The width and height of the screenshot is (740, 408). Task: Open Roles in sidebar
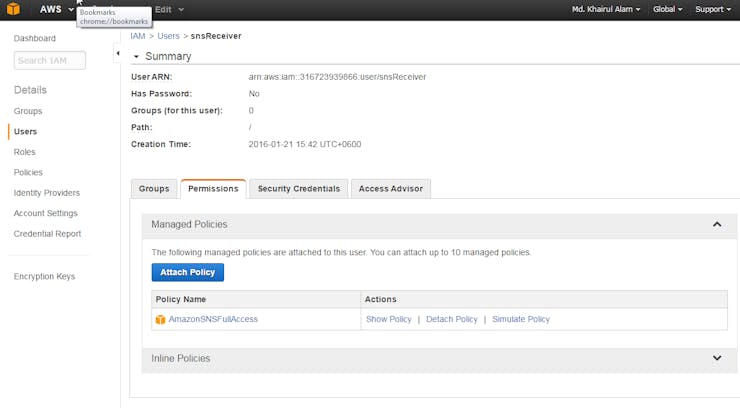click(25, 152)
